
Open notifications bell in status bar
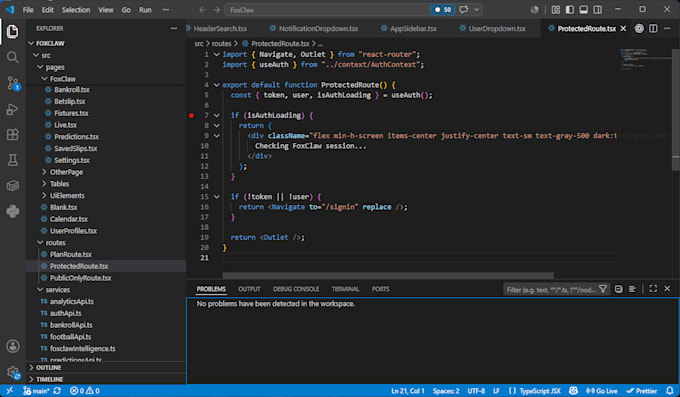670,391
